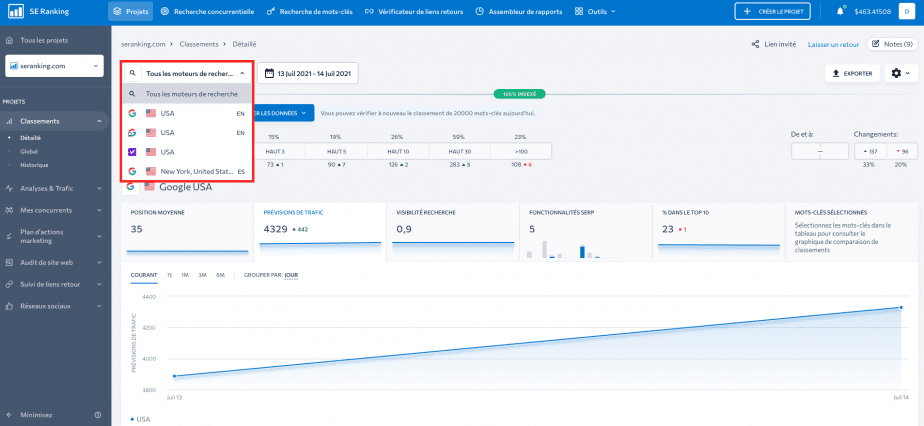
Task: Click the HAUT 30 filter cell
Action: tap(459, 151)
